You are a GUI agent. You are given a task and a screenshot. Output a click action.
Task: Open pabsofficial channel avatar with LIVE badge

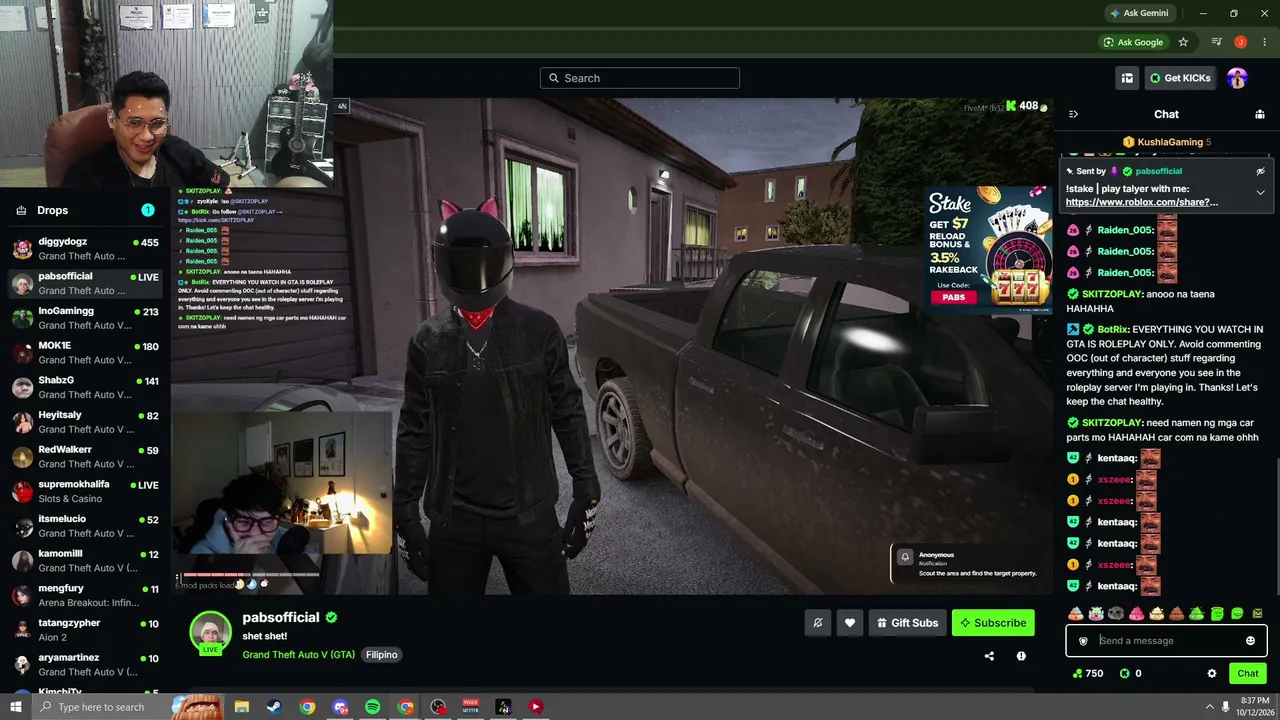tap(210, 634)
